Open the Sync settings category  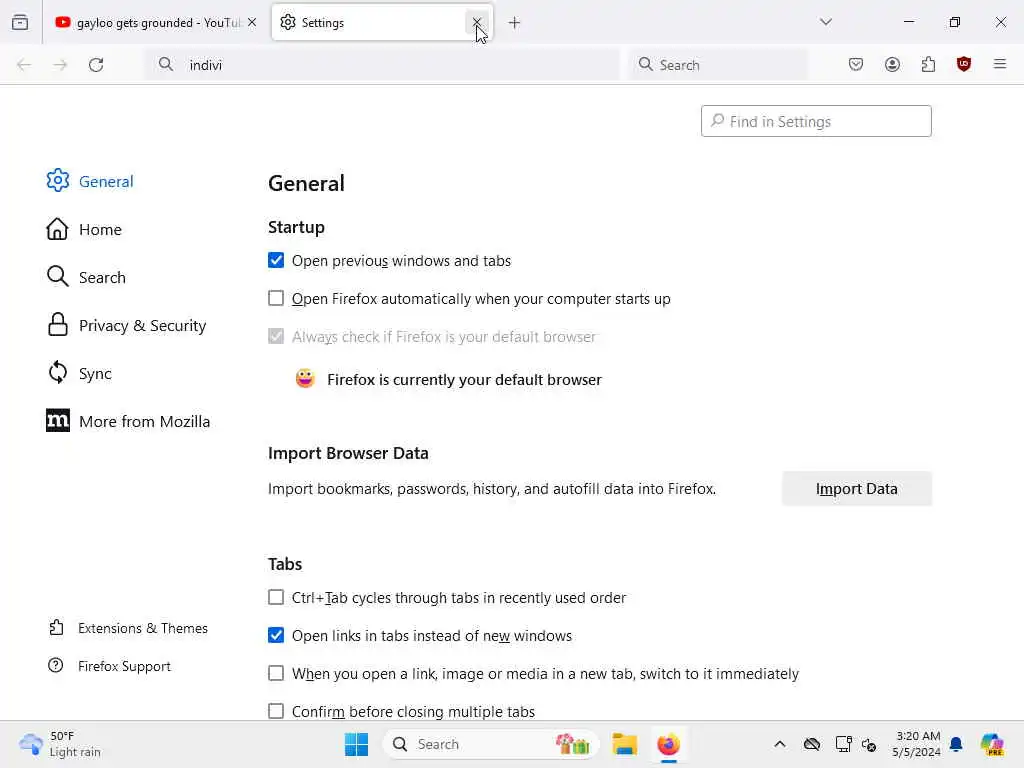click(80, 373)
